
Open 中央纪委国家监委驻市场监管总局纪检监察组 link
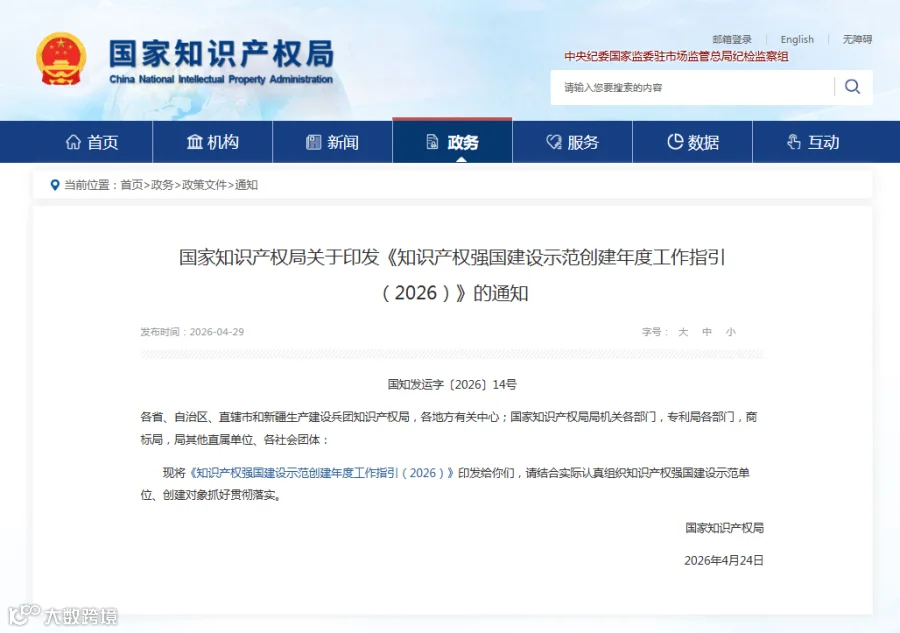[676, 56]
